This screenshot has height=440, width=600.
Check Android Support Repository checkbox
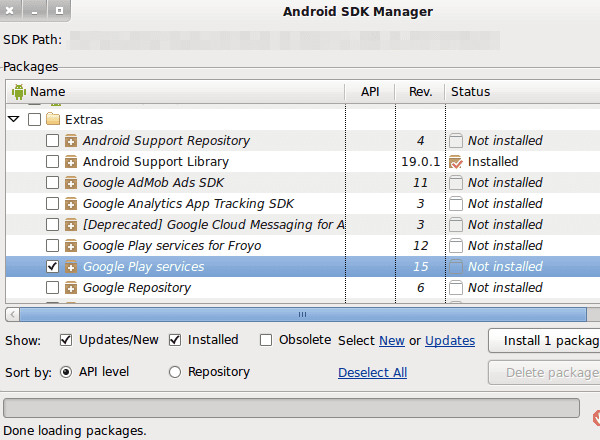pos(52,140)
